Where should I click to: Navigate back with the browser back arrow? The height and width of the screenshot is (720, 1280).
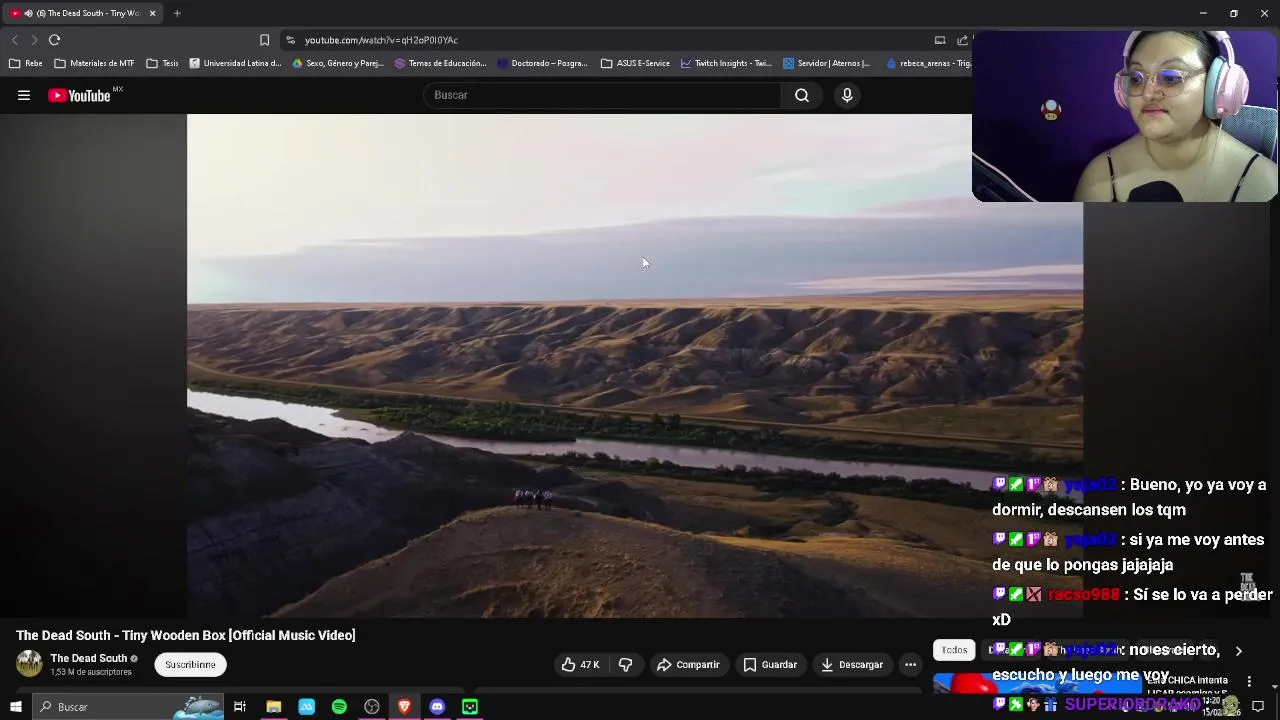14,40
